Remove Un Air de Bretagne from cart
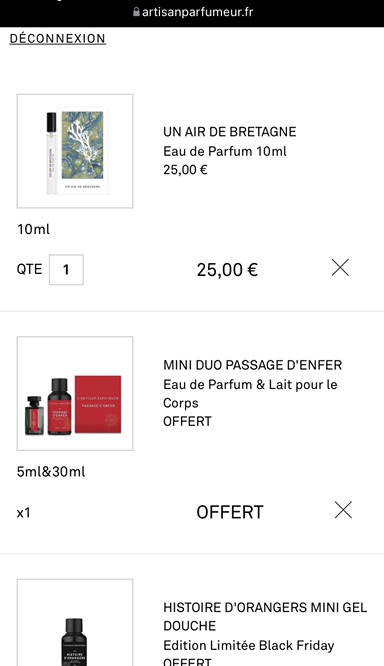The image size is (384, 666). tap(340, 268)
